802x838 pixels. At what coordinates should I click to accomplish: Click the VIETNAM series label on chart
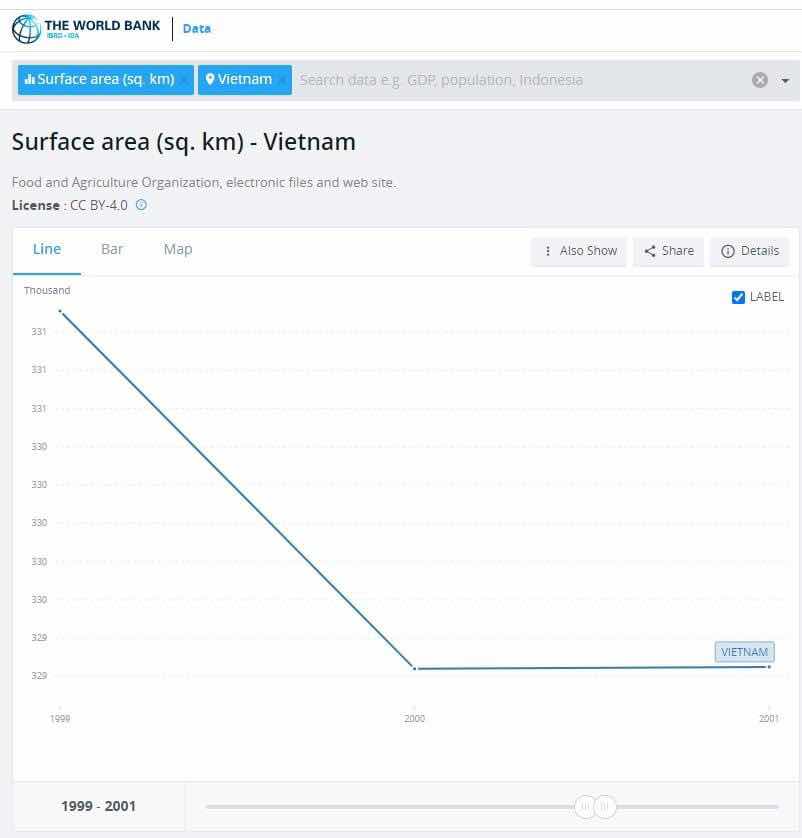(744, 652)
